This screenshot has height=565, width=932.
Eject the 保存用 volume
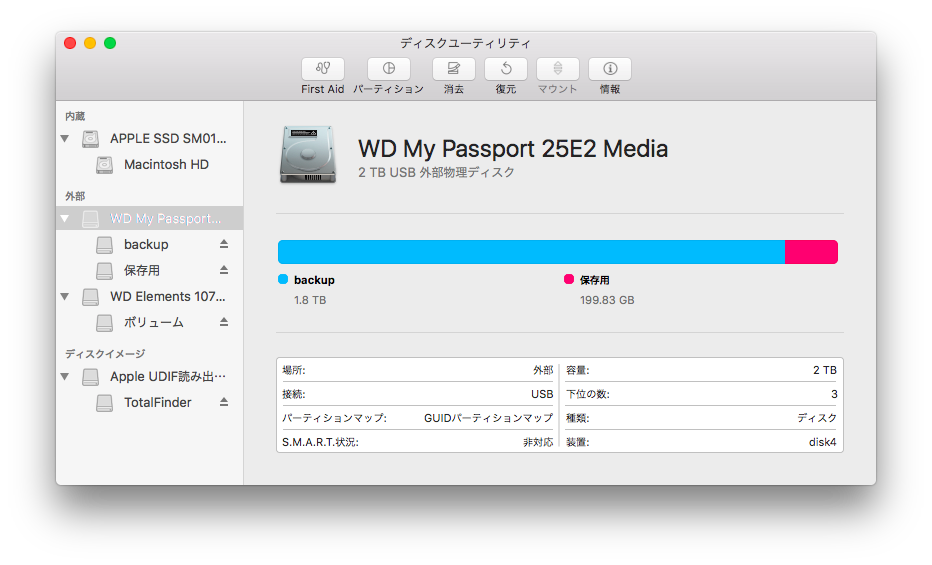point(223,270)
